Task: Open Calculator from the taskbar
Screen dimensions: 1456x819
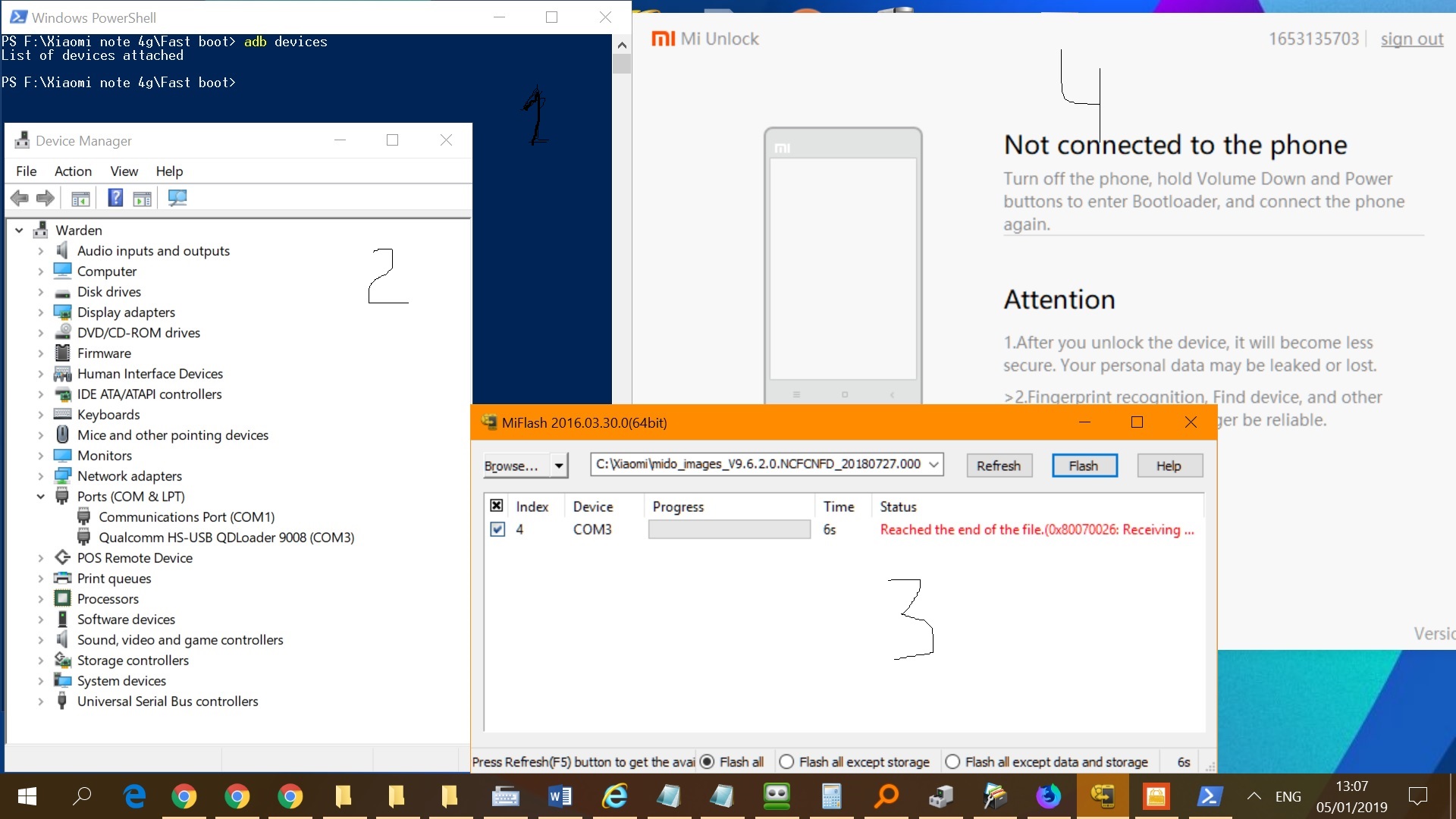Action: click(x=832, y=796)
